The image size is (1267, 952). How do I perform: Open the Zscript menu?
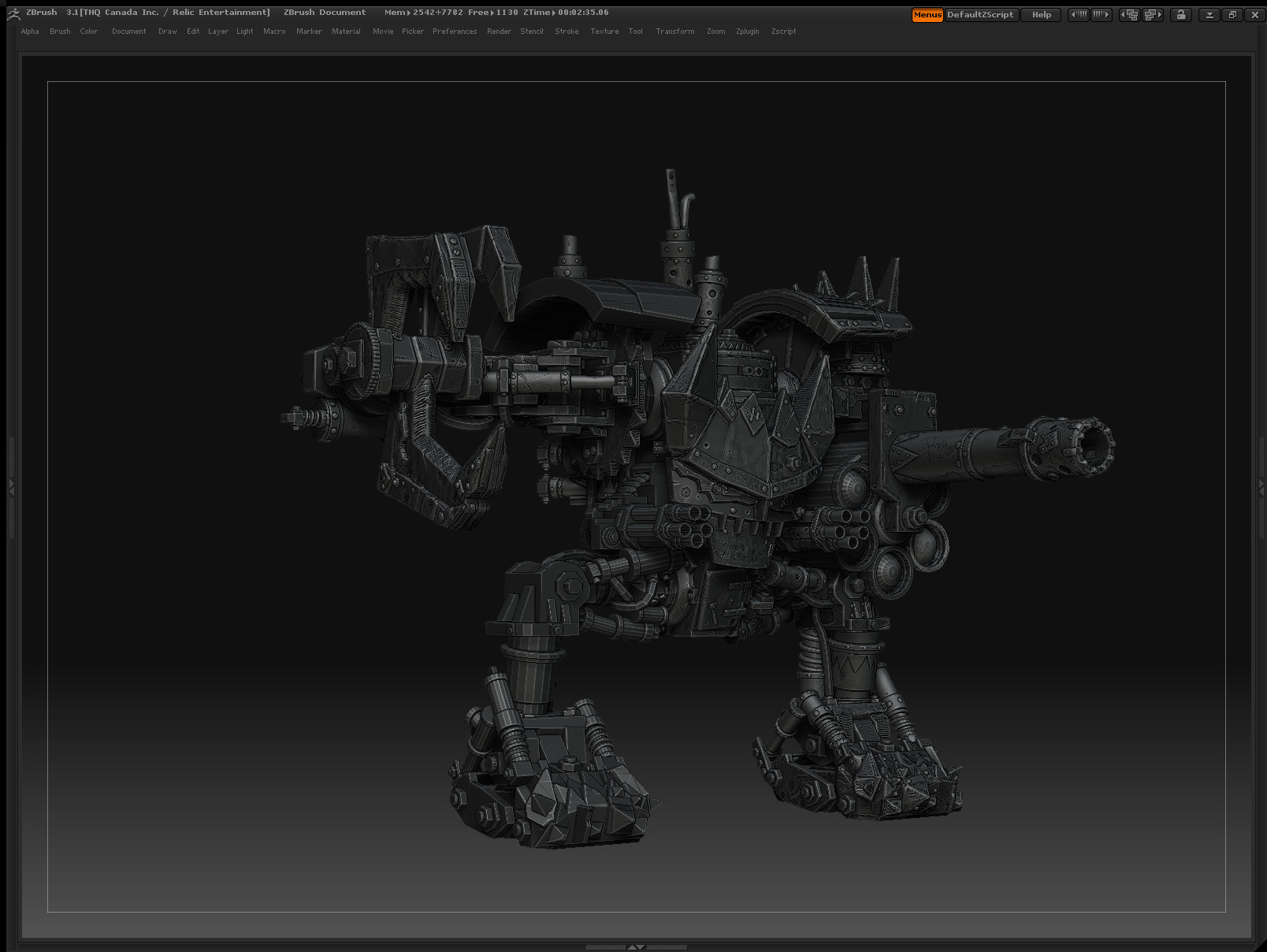(x=784, y=32)
